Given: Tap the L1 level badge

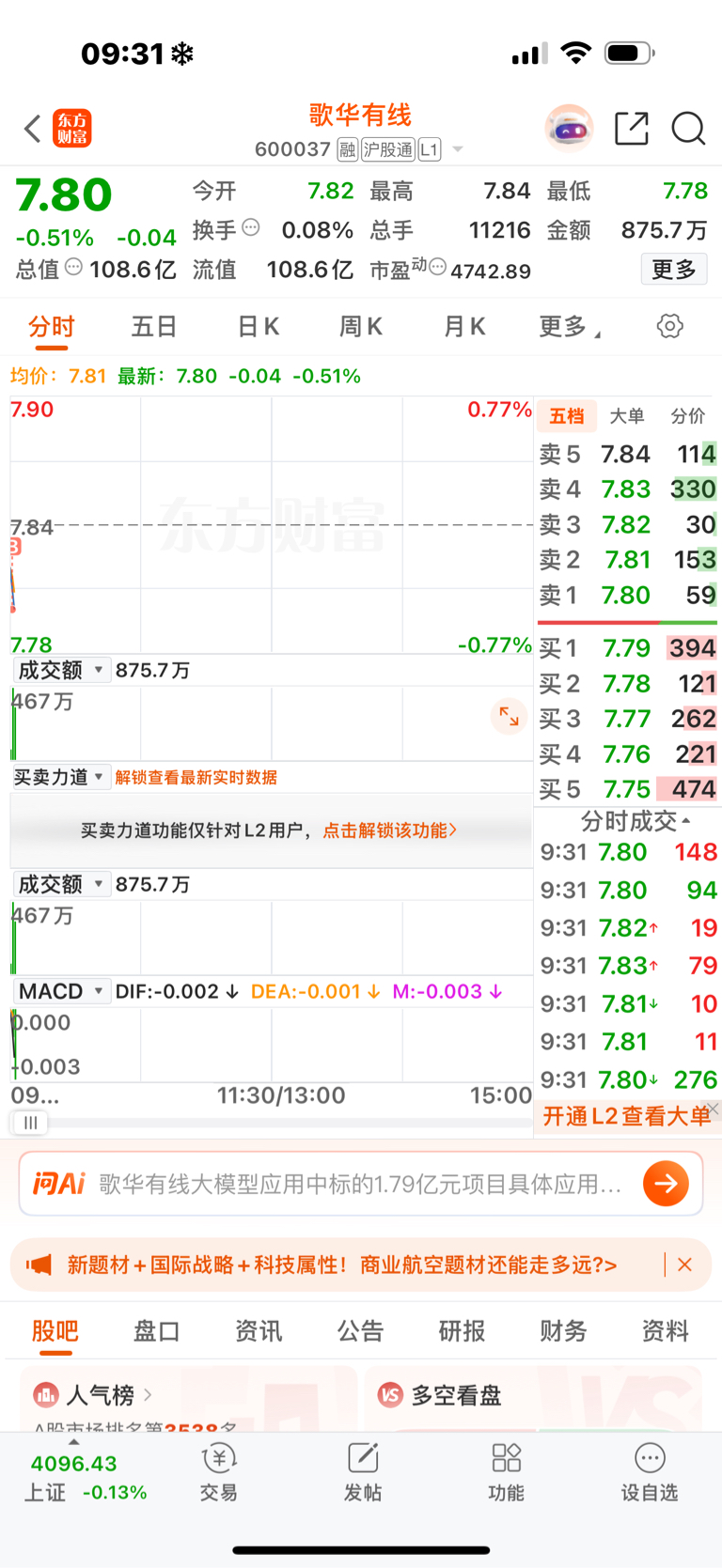Looking at the screenshot, I should coord(430,149).
